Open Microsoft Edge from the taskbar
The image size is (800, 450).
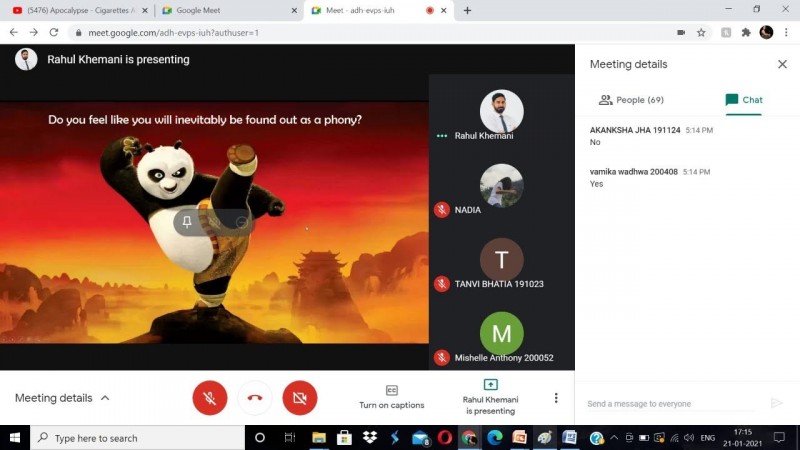point(494,438)
